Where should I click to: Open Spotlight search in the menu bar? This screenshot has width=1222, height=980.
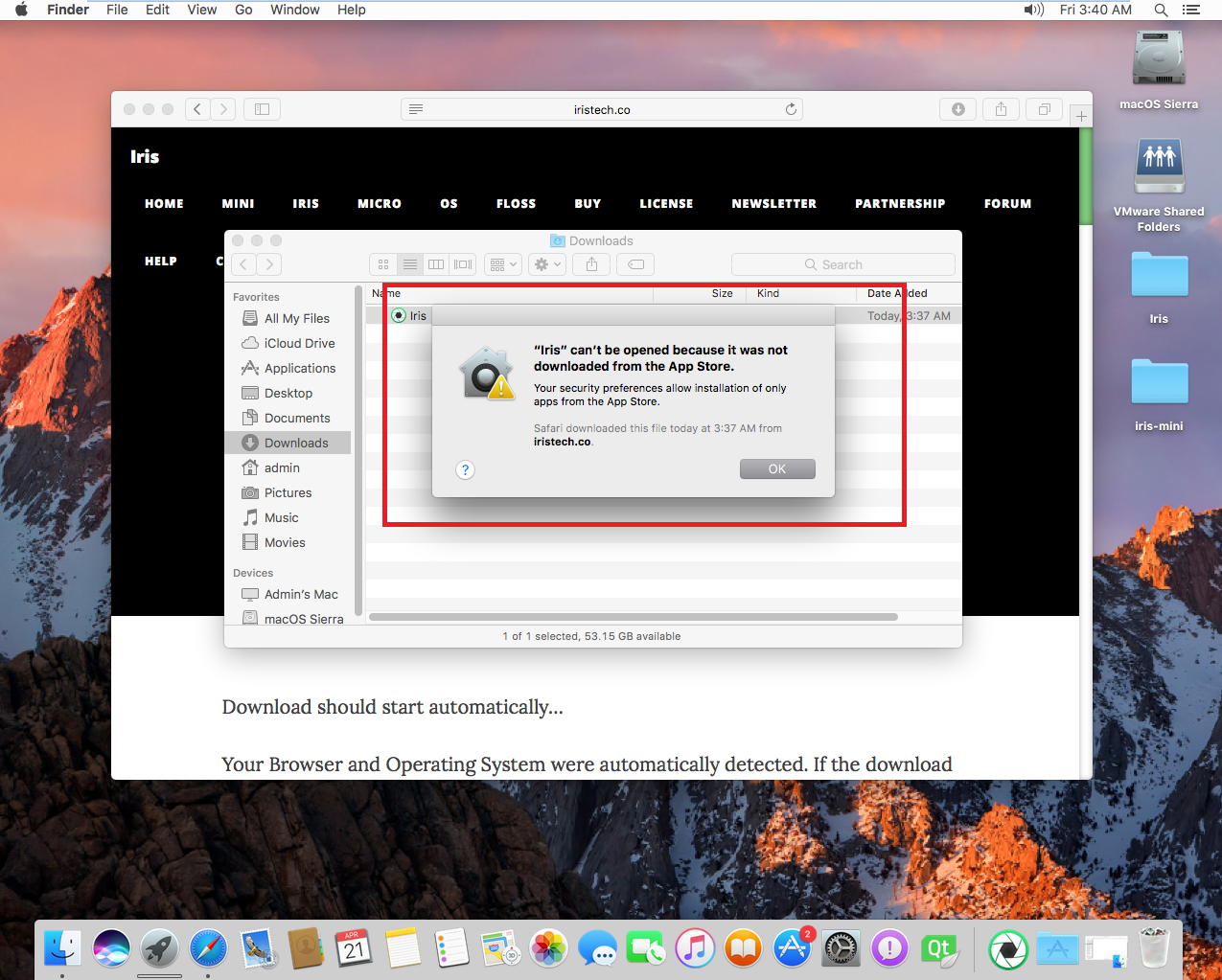(1161, 10)
